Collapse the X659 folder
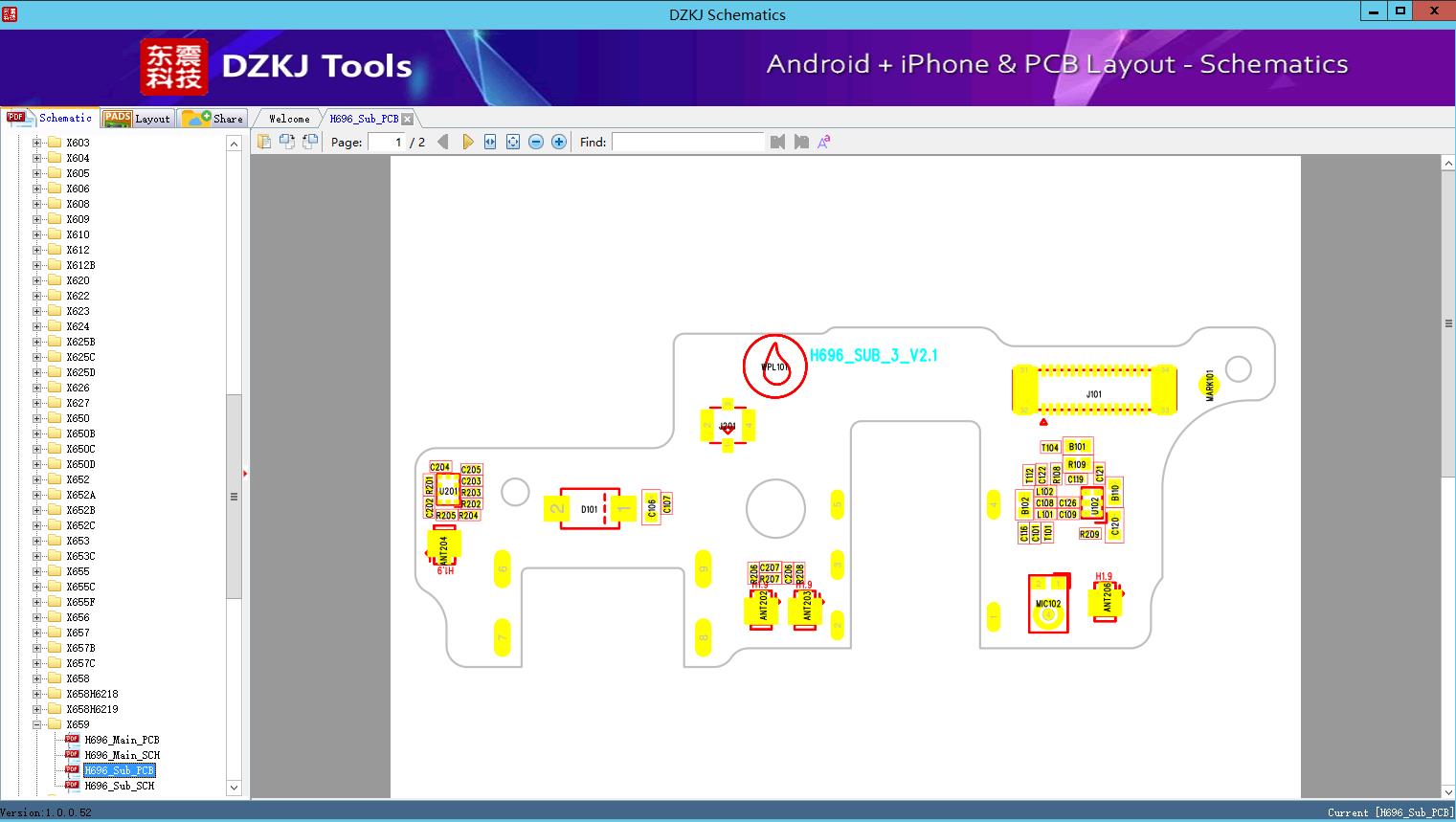This screenshot has height=822, width=1456. [x=37, y=724]
